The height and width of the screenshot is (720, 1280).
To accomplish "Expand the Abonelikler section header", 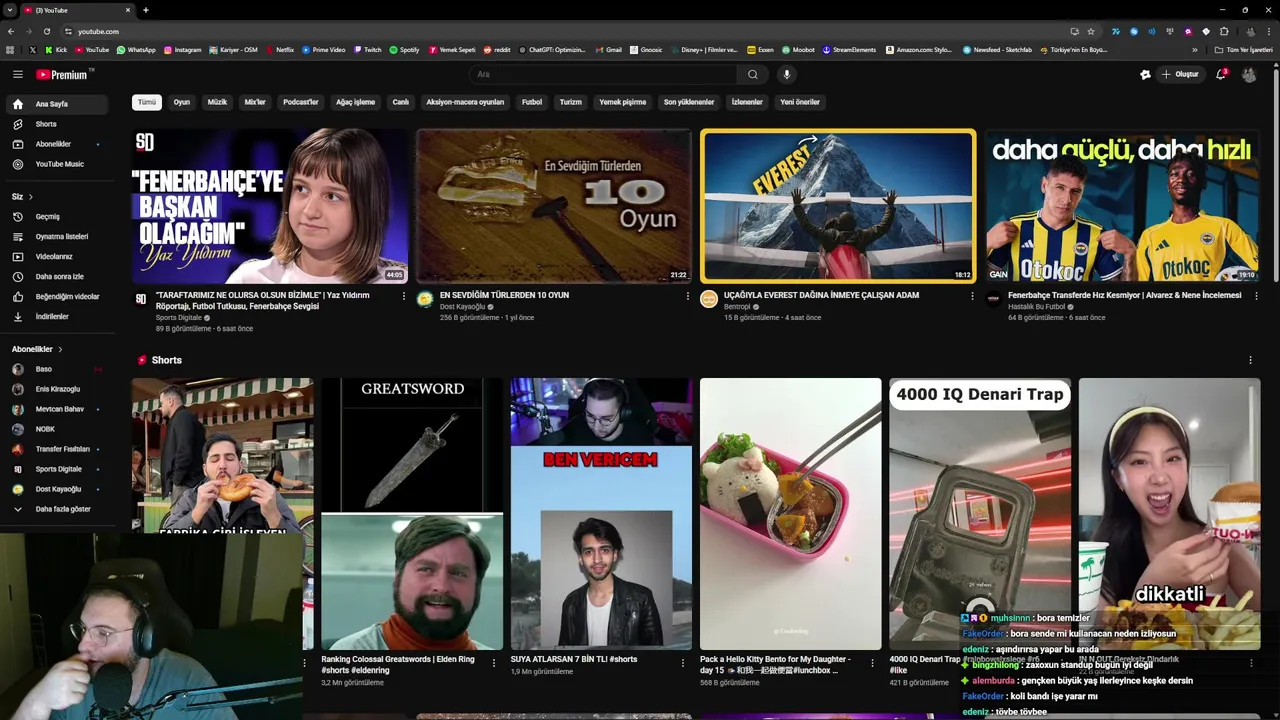I will point(37,349).
